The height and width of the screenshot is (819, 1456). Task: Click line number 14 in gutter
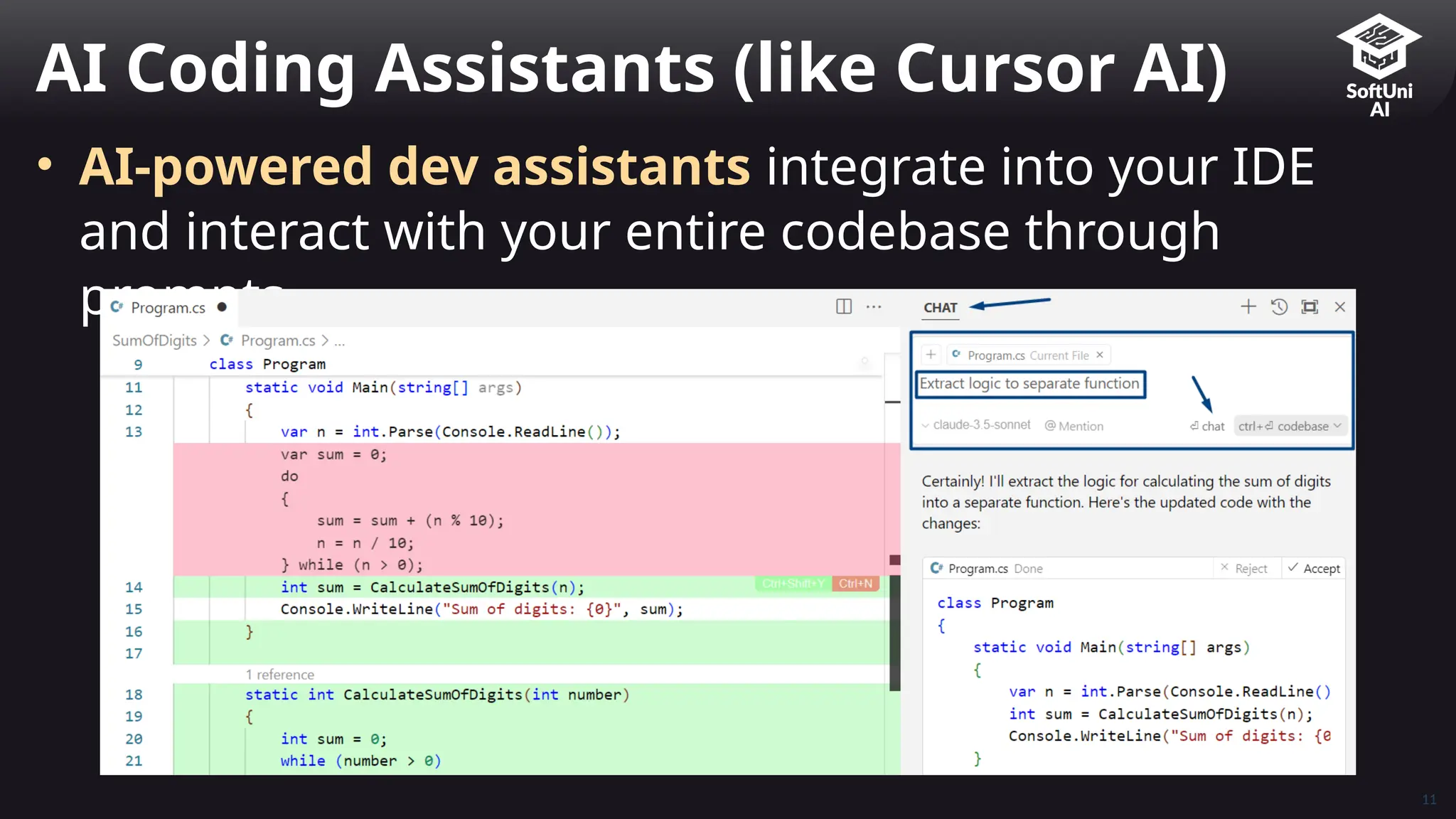coord(134,587)
